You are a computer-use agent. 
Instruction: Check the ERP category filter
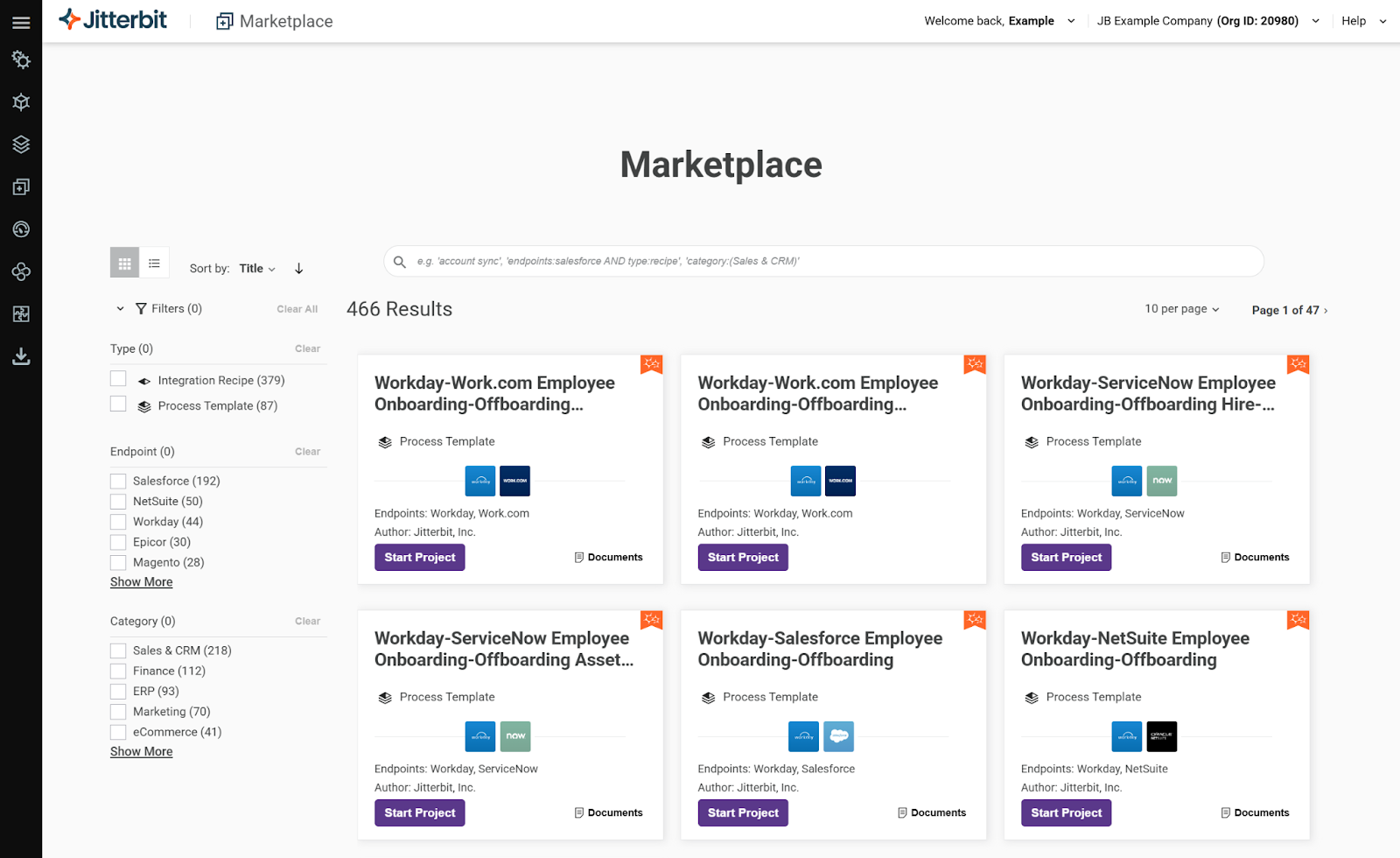(118, 692)
